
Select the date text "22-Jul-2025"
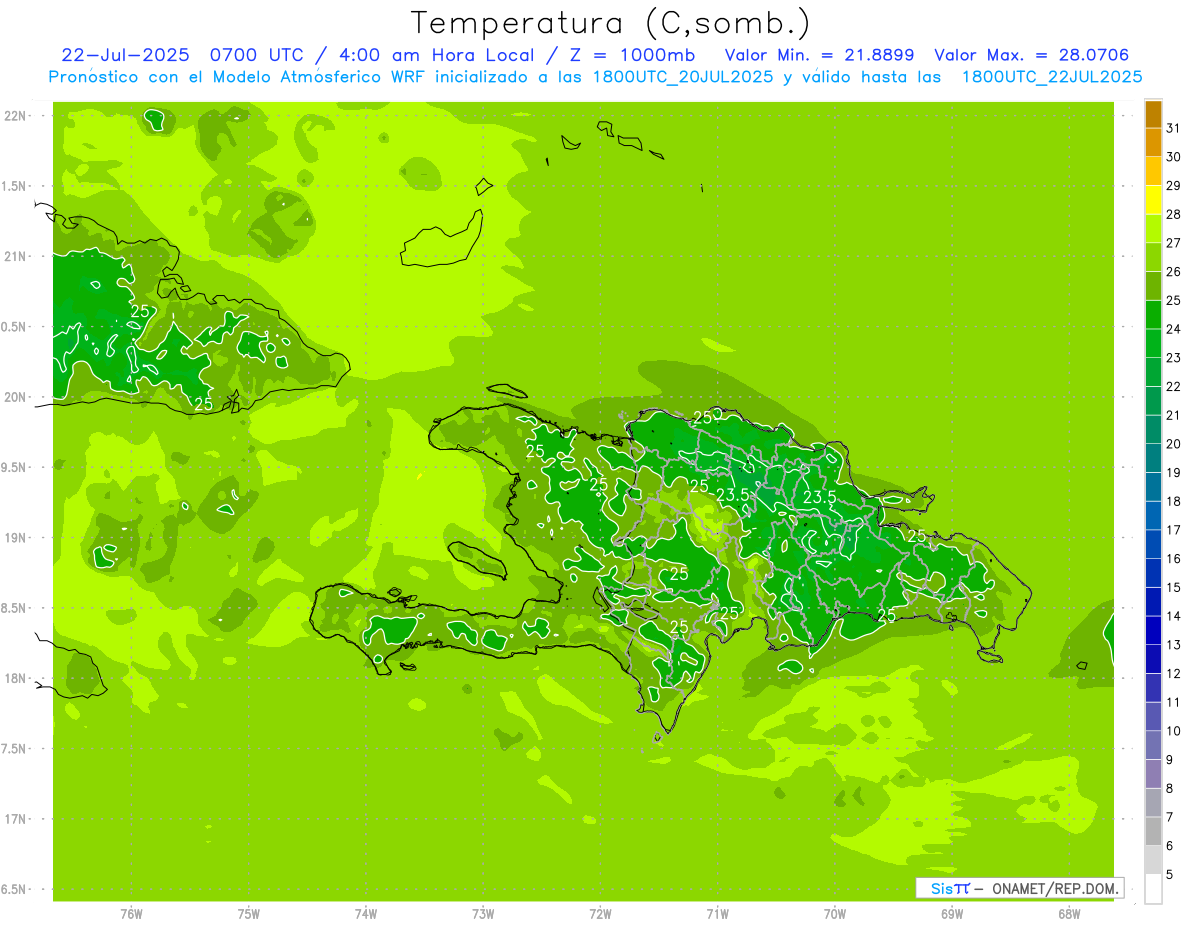125,55
